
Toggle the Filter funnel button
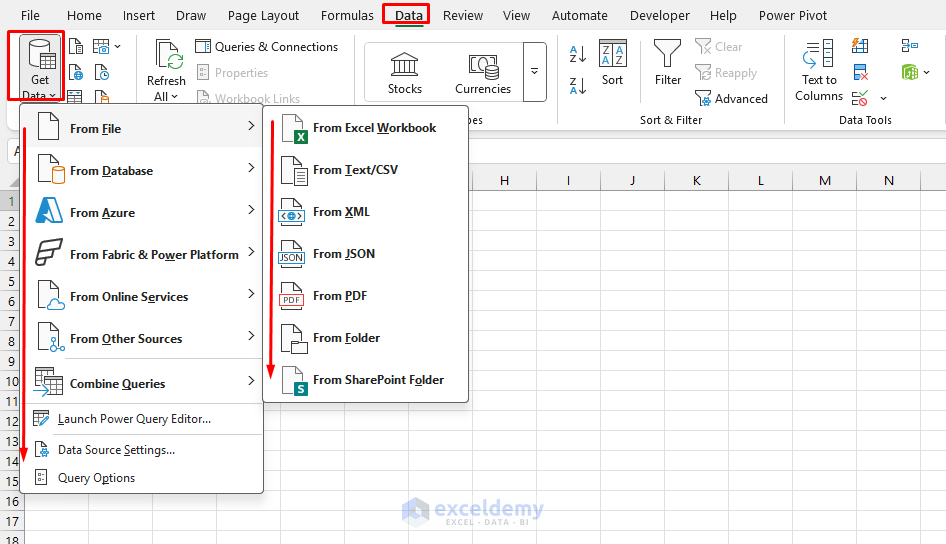667,63
